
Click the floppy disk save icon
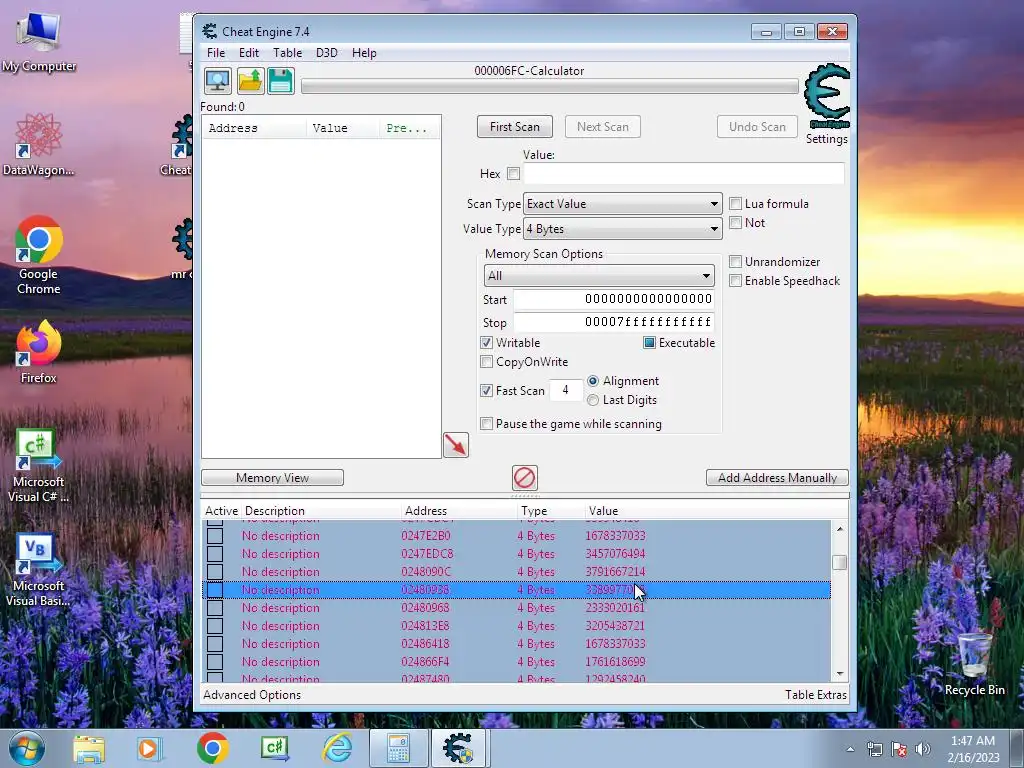(281, 81)
